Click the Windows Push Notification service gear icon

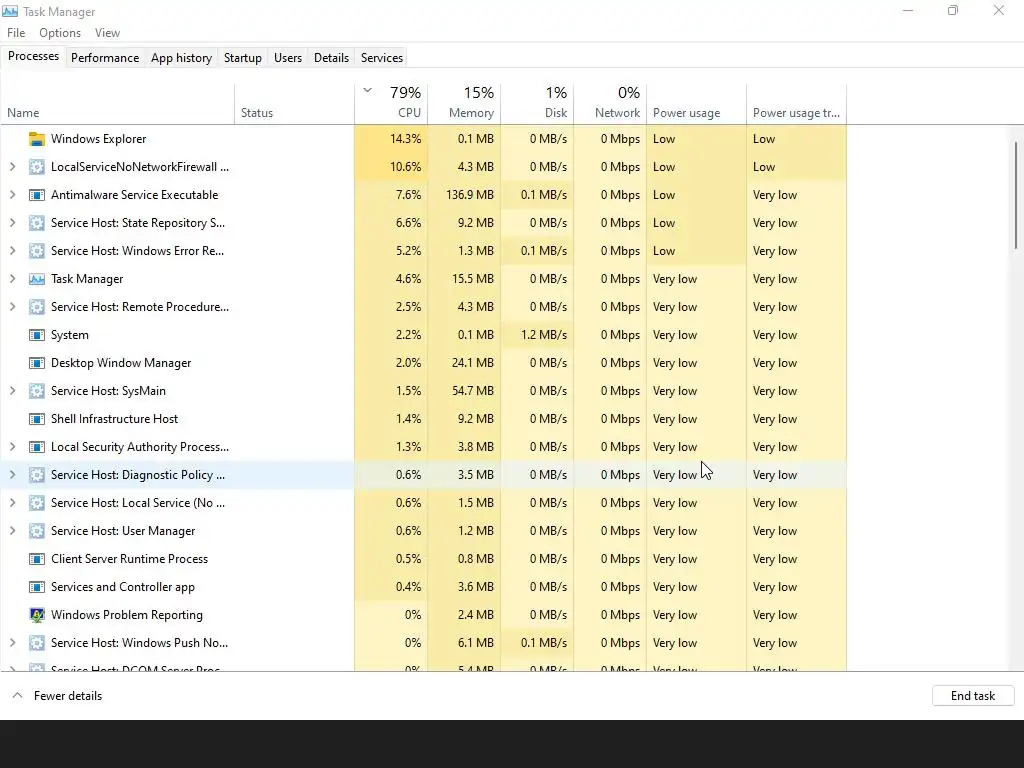(37, 643)
